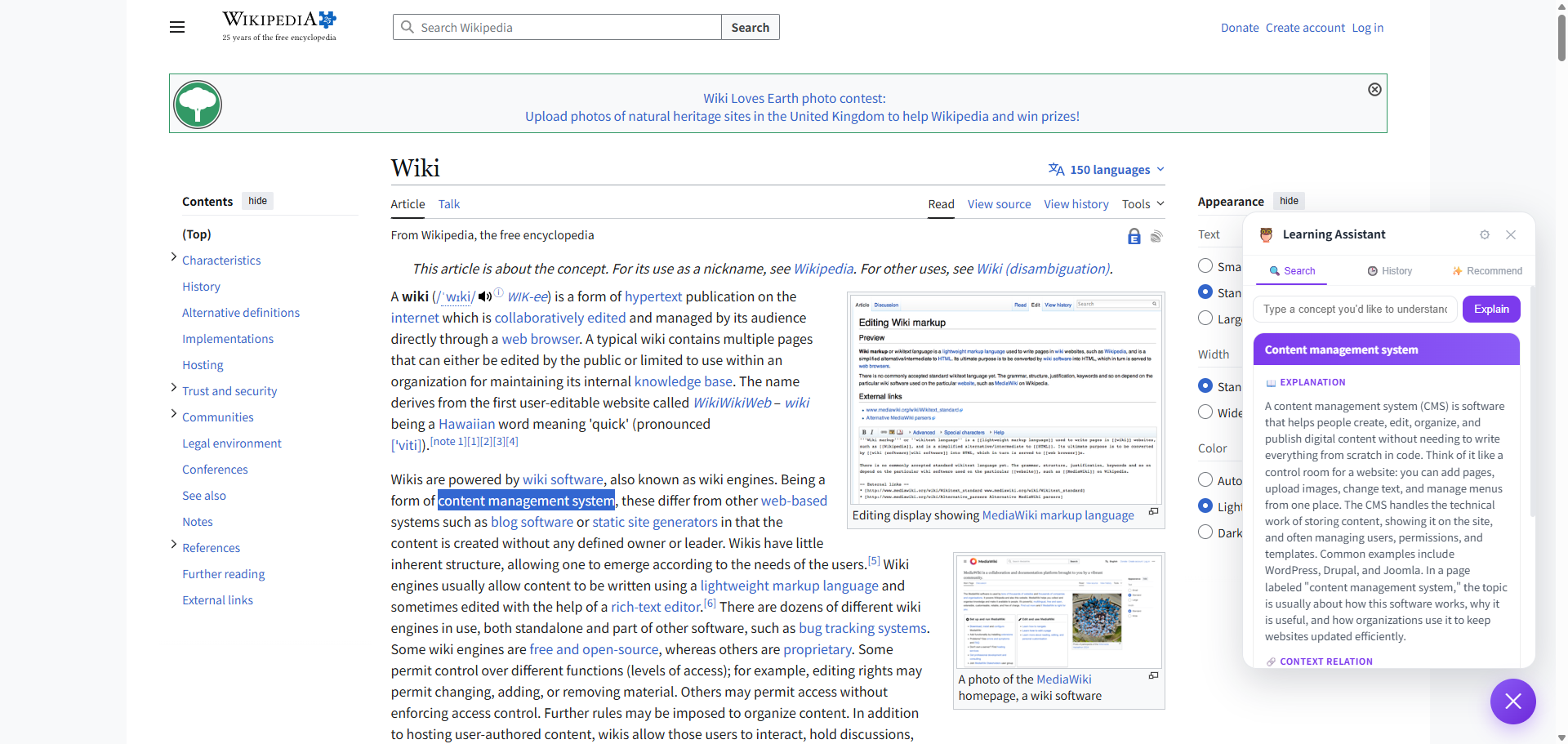The width and height of the screenshot is (1568, 744).
Task: Go to Implementations section
Action: [228, 339]
